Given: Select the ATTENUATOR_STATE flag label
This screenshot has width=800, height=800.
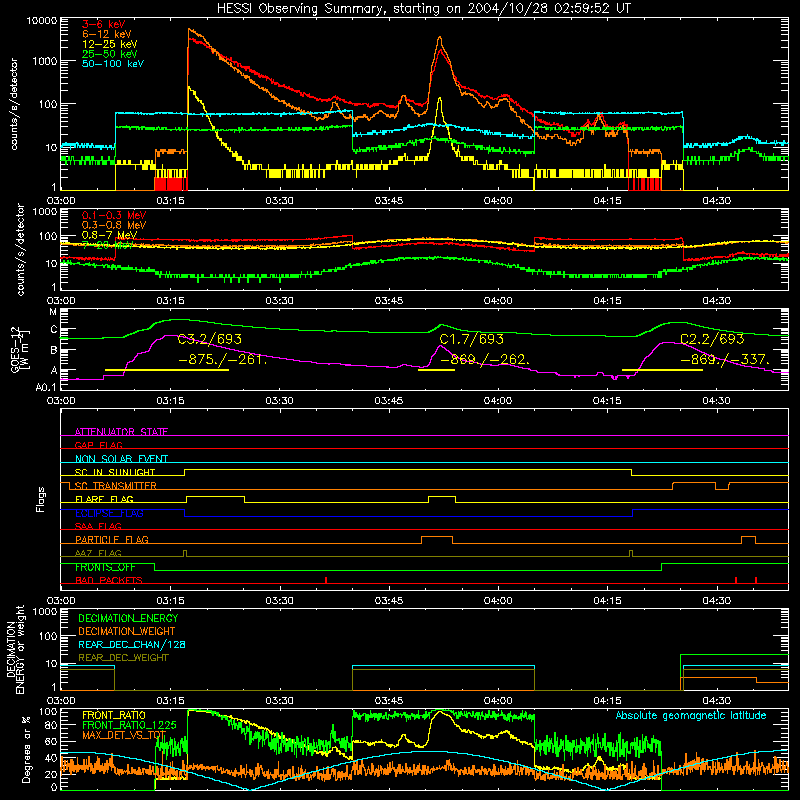Looking at the screenshot, I should pyautogui.click(x=121, y=432).
